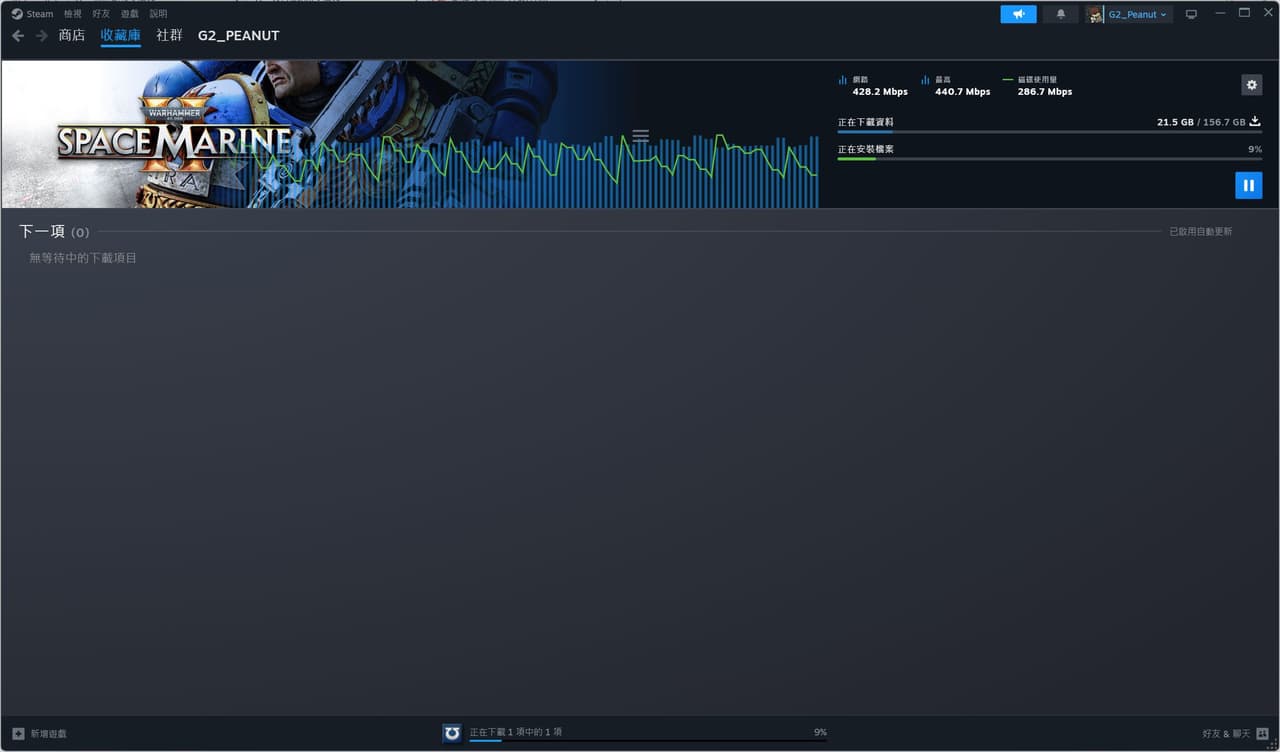Click the Space Marine II banner logo

pyautogui.click(x=175, y=145)
